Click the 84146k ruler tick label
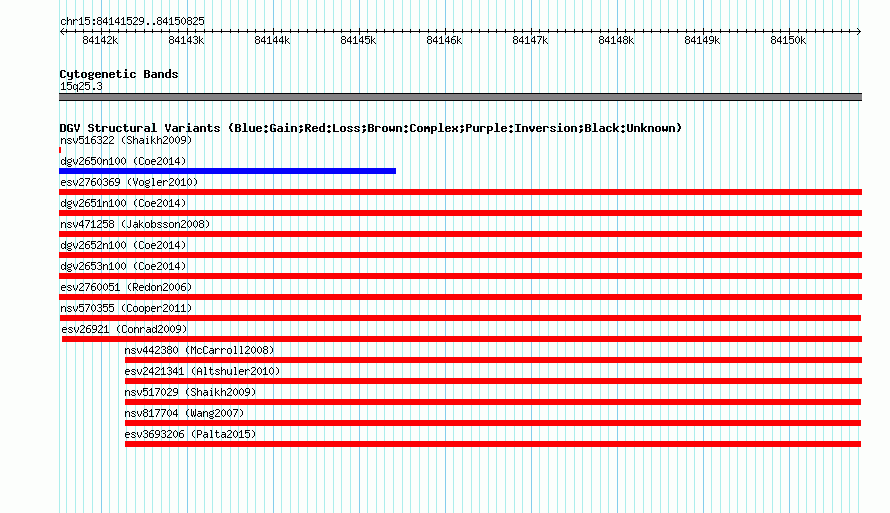The image size is (890, 513). pyautogui.click(x=444, y=40)
